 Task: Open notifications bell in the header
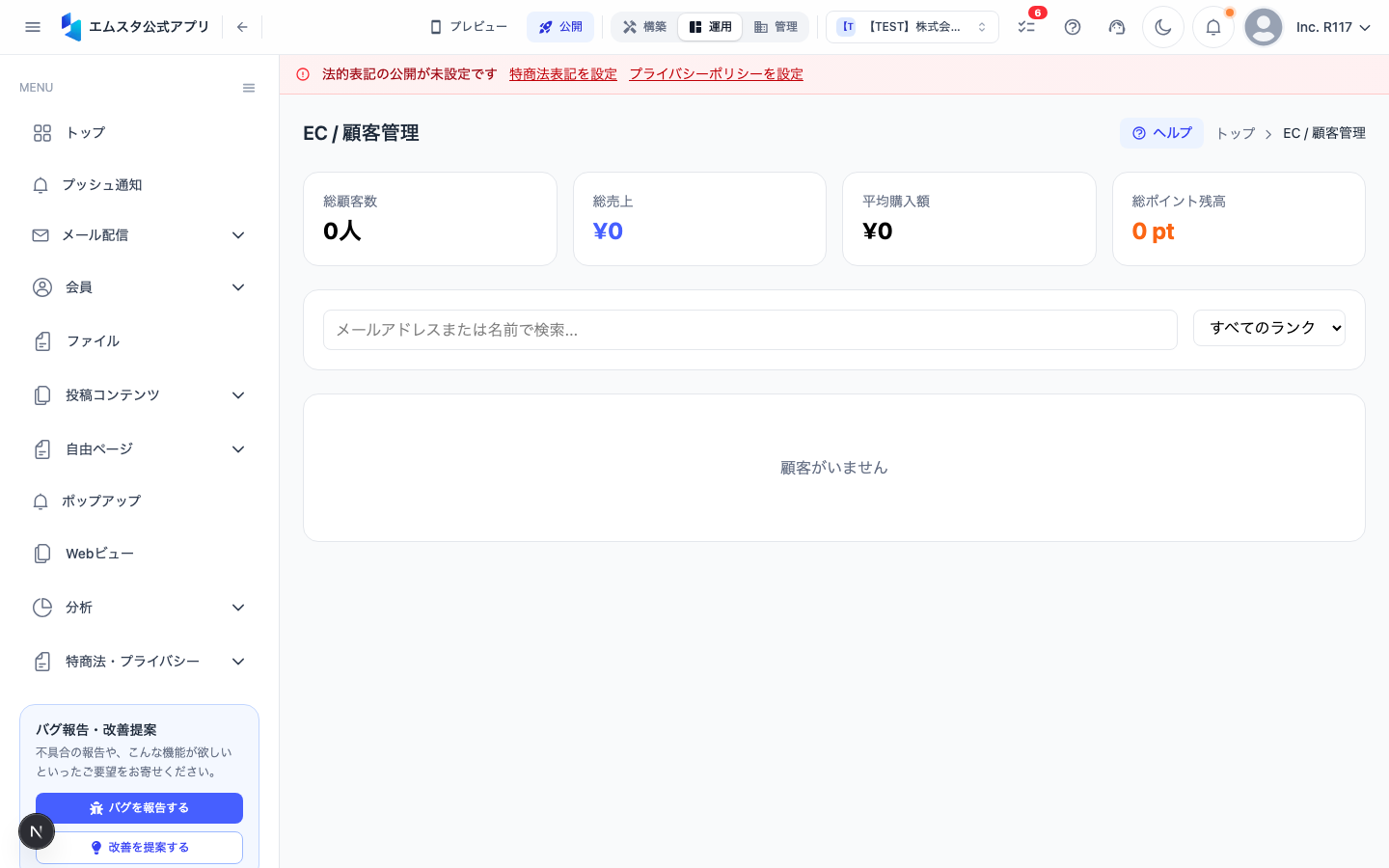click(x=1213, y=27)
